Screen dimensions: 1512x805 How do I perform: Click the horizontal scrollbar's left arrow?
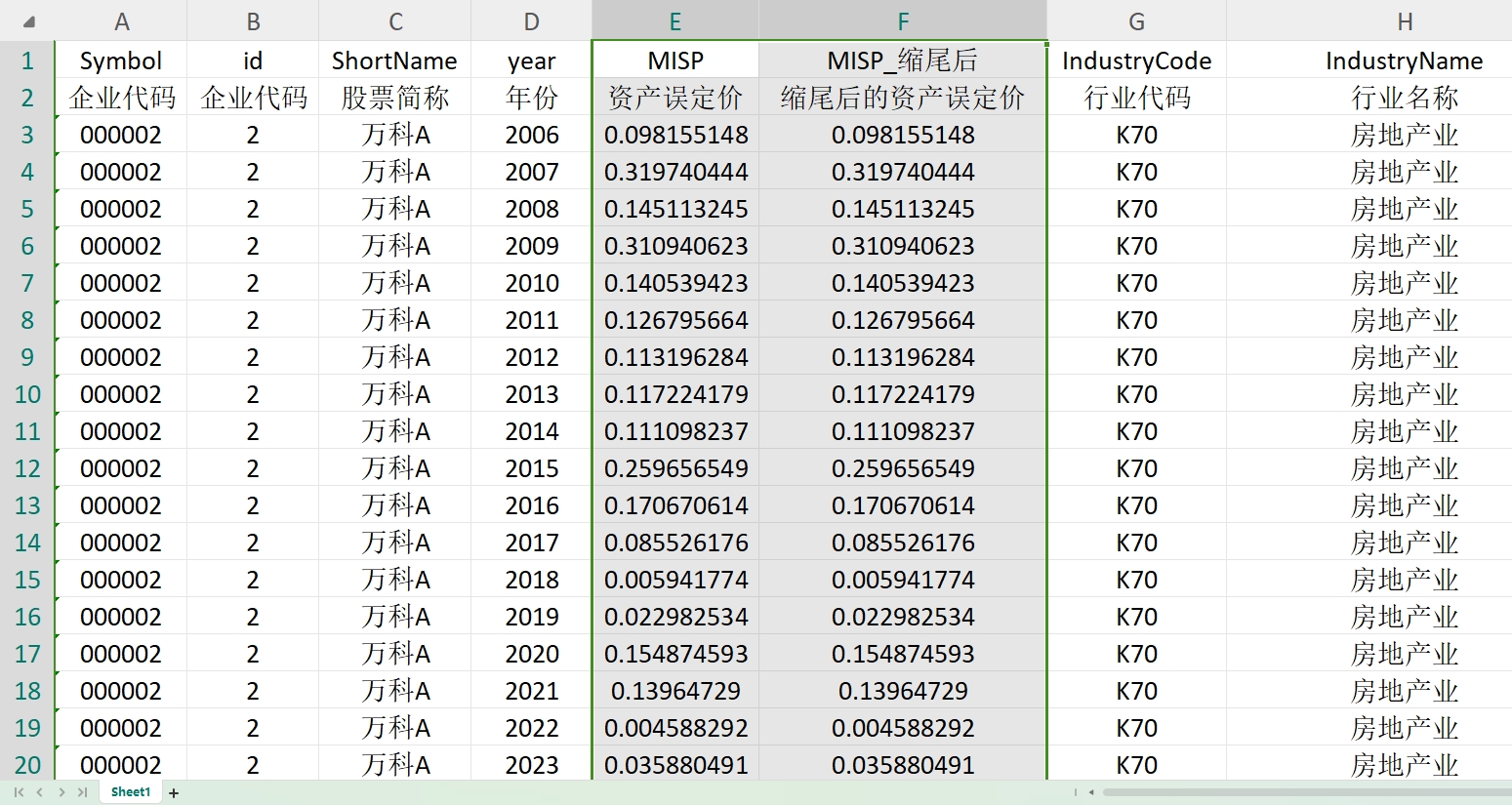pyautogui.click(x=1091, y=792)
